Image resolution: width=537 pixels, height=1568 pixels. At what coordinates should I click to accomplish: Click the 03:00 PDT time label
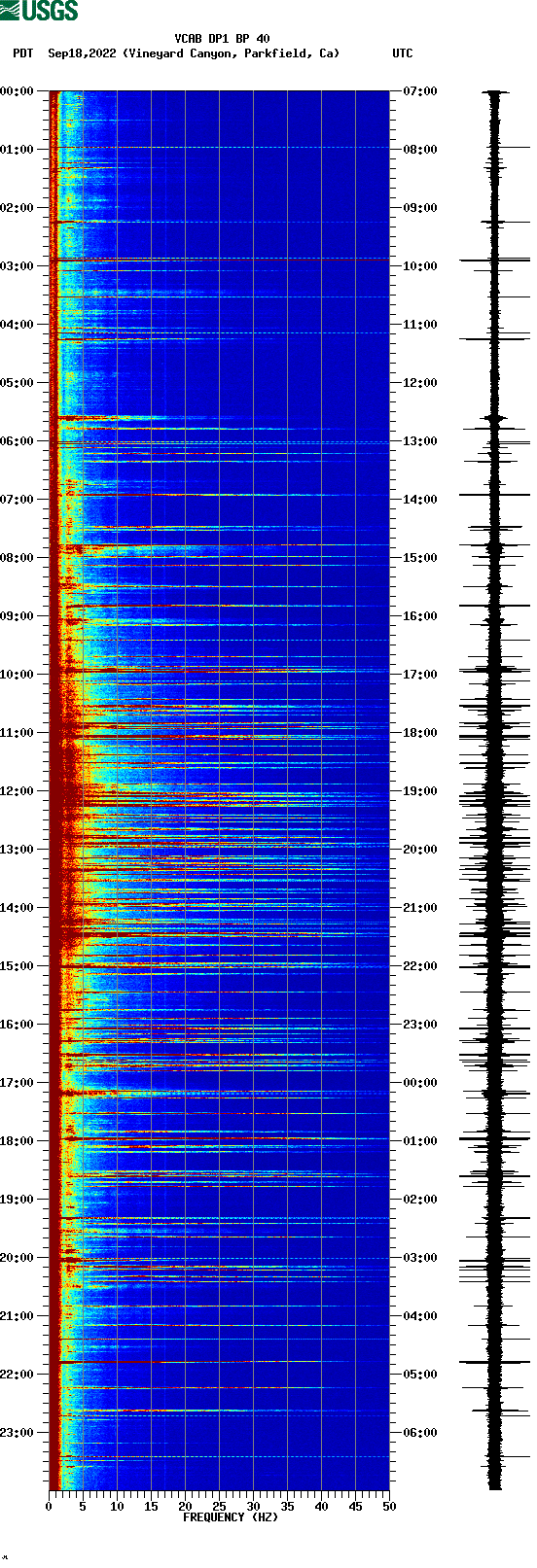(x=18, y=266)
